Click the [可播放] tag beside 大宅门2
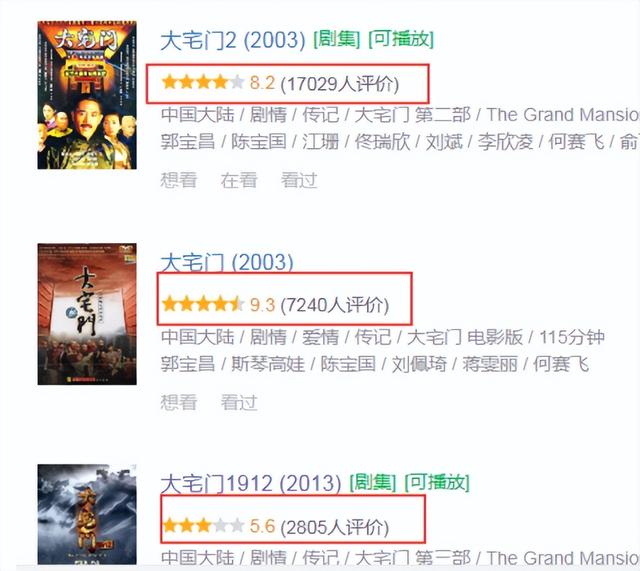 [x=401, y=40]
